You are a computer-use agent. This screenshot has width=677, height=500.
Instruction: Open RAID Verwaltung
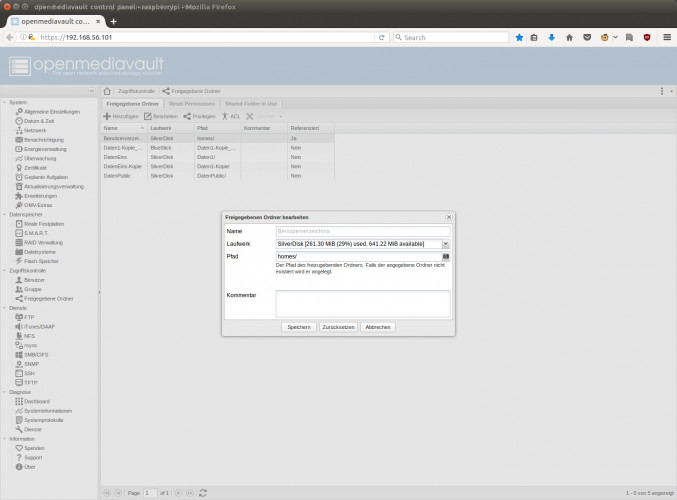[x=39, y=243]
